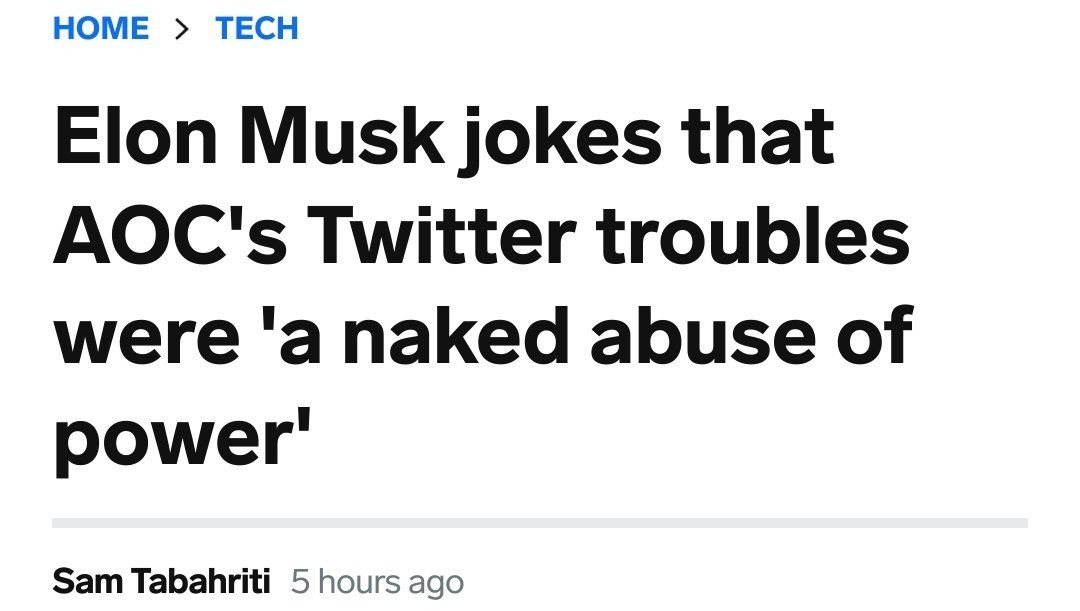
Task: Click the breadcrumb chevron separator
Action: coord(181,28)
